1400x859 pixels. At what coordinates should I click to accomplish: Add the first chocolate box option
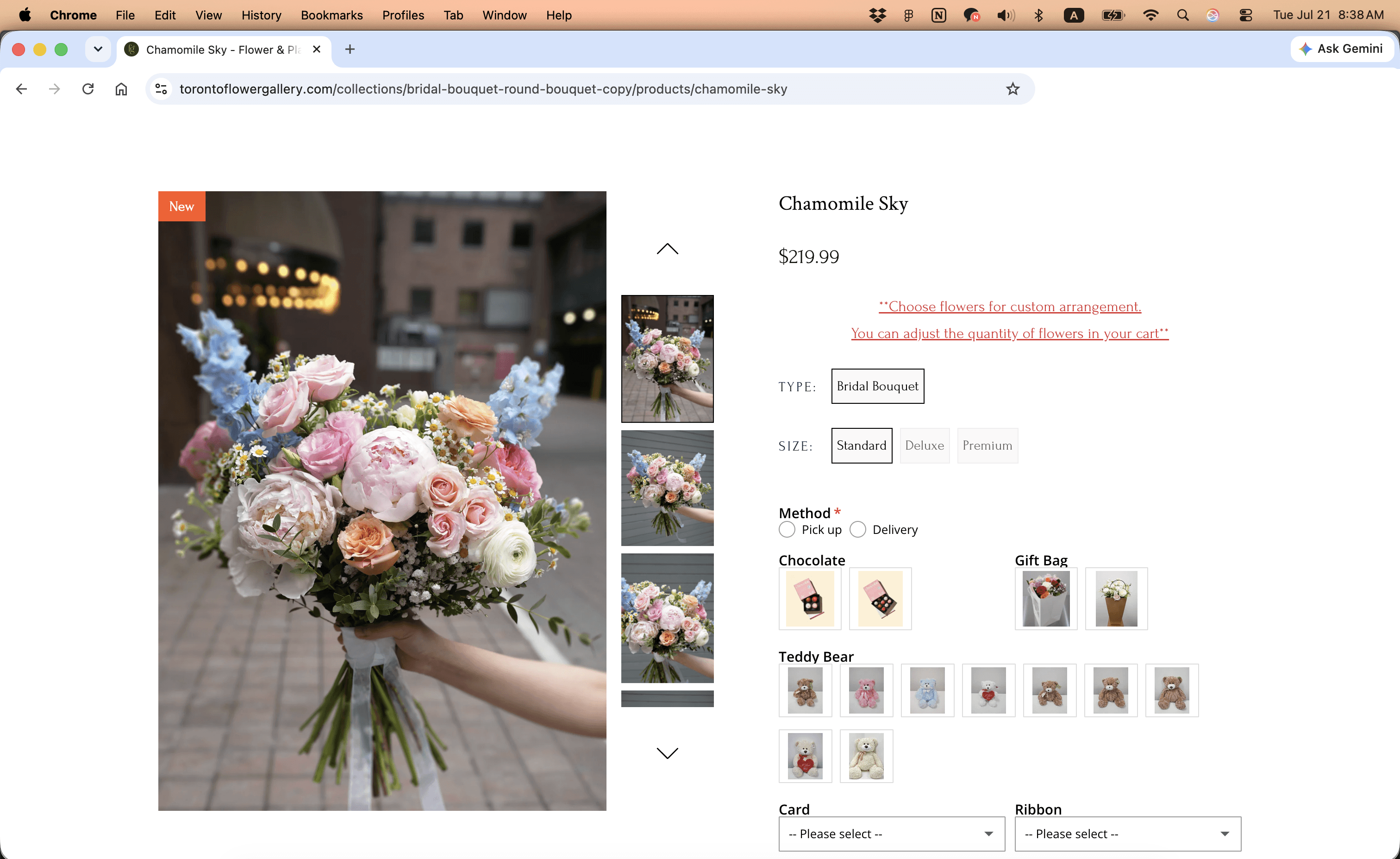coord(810,599)
